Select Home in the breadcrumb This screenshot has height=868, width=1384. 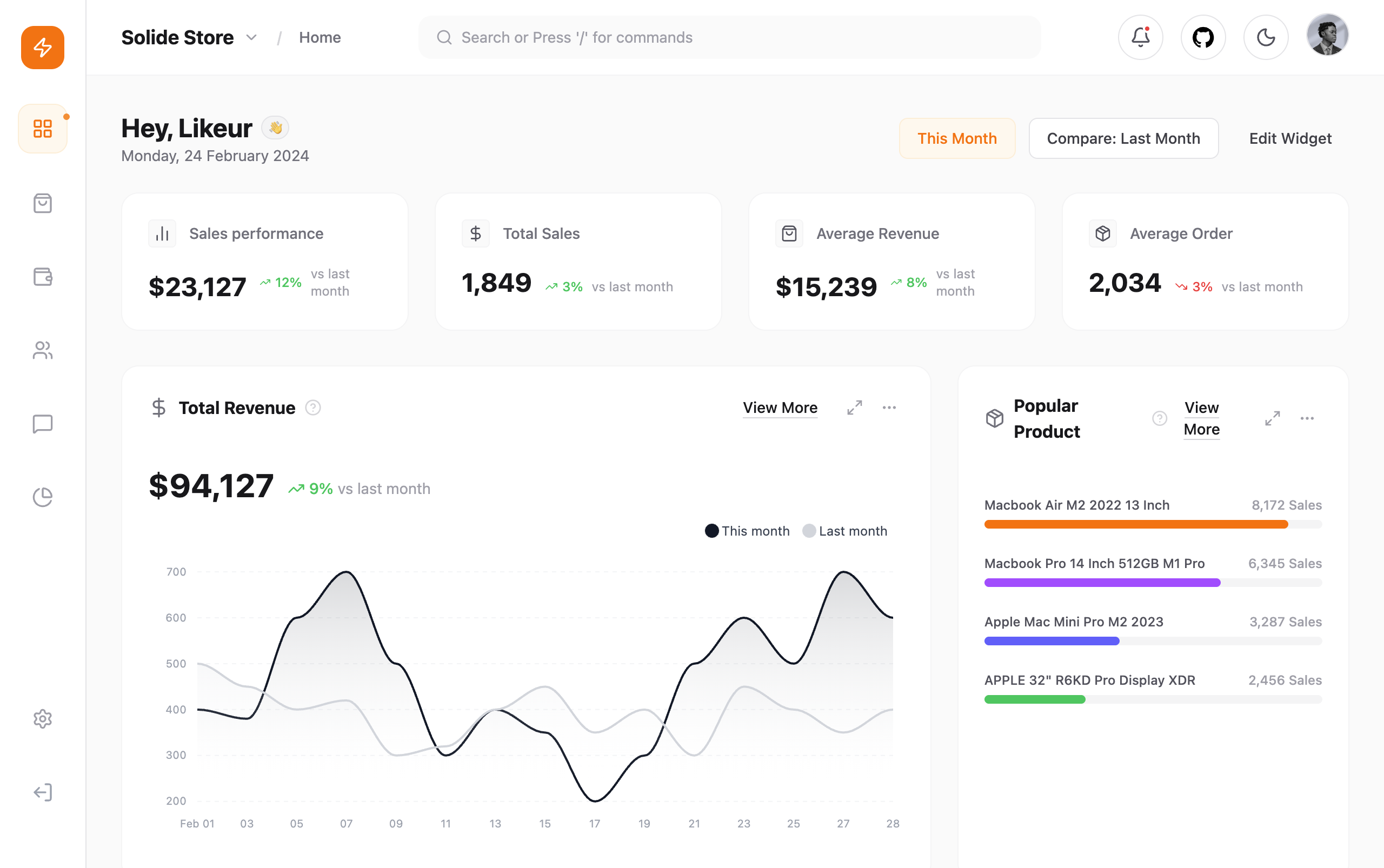(x=320, y=37)
